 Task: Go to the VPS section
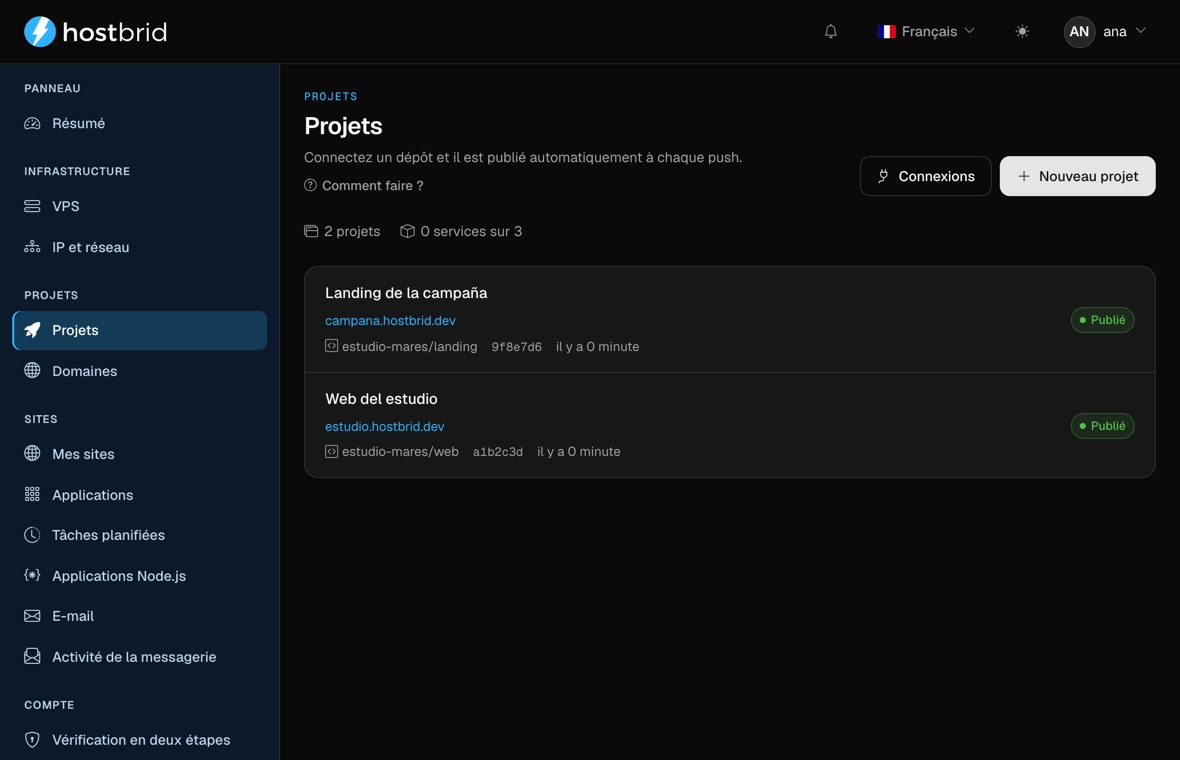[x=140, y=206]
